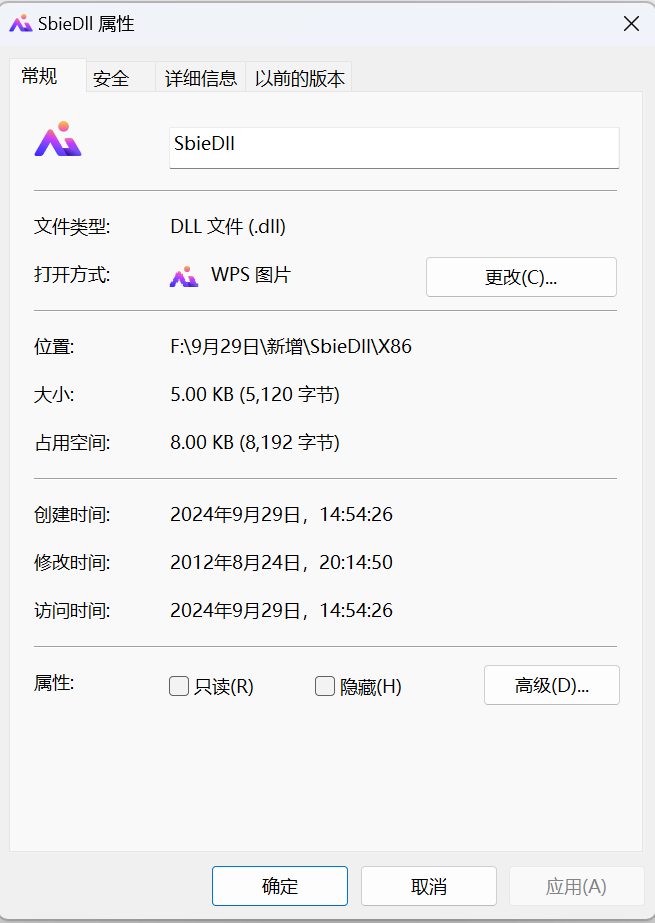The width and height of the screenshot is (655, 923).
Task: Click the 取消 button
Action: pyautogui.click(x=428, y=886)
